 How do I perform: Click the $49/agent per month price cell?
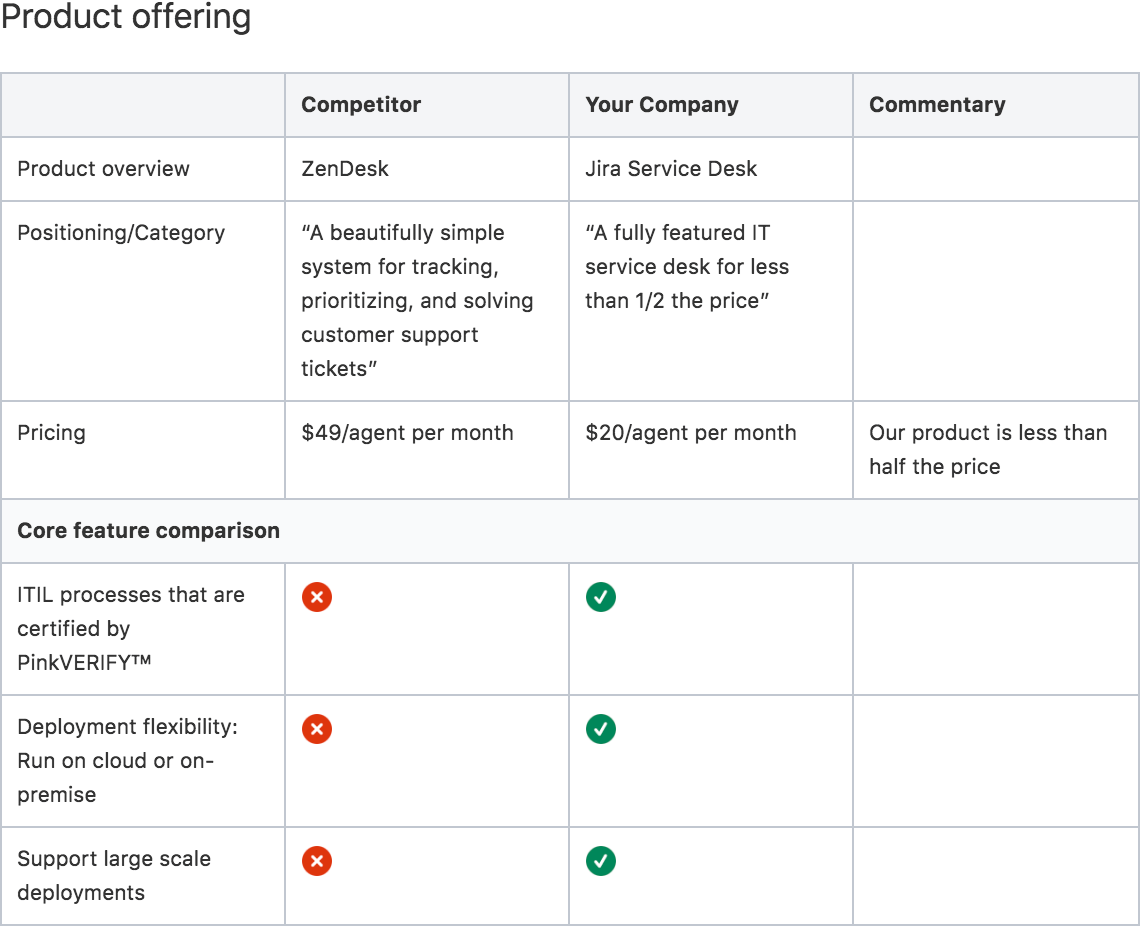pyautogui.click(x=407, y=433)
